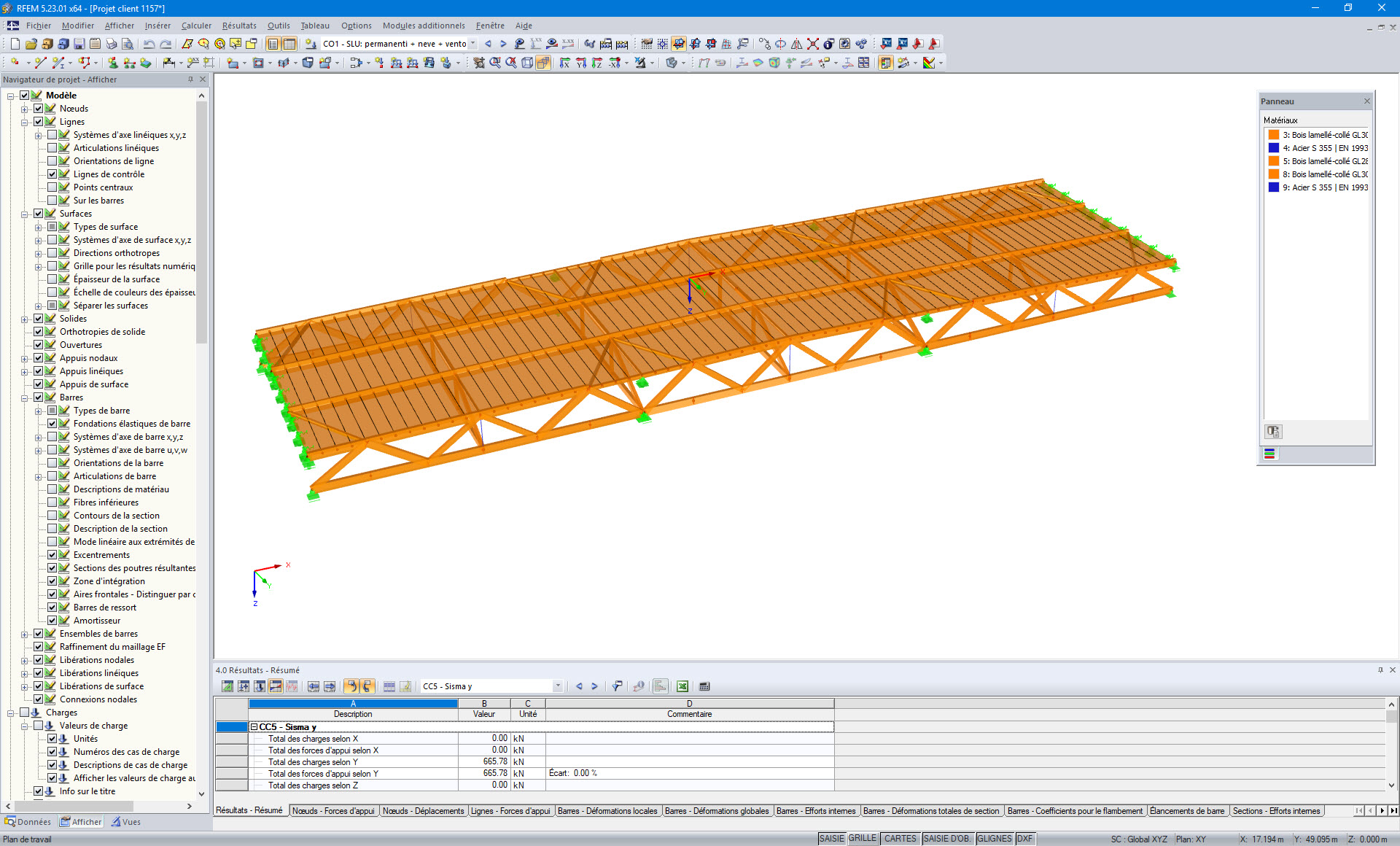Click the filter funnel icon in results toolbar

[x=617, y=686]
